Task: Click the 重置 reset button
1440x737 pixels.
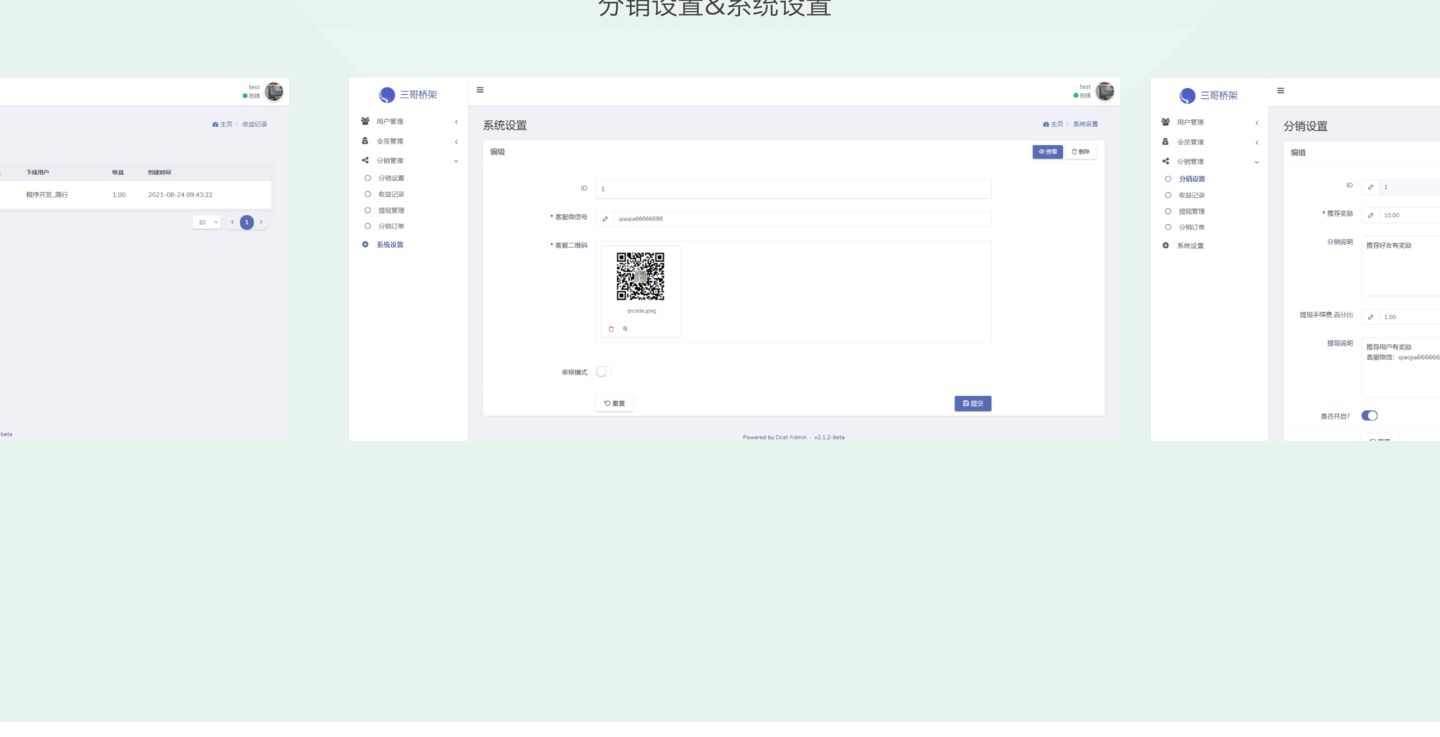Action: pos(614,404)
